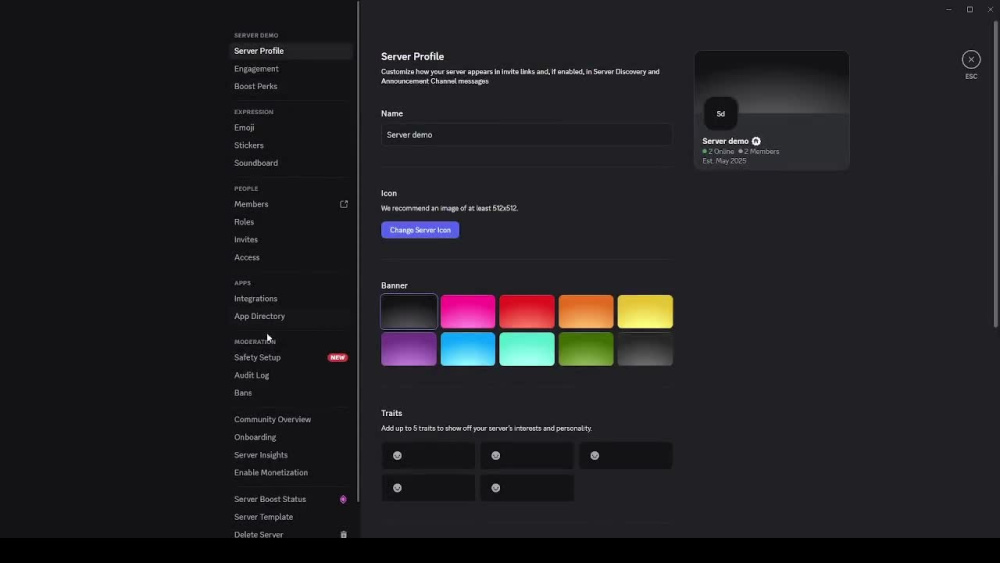Click the NEW badge next to Safety Setup
1000x563 pixels.
[x=337, y=358]
